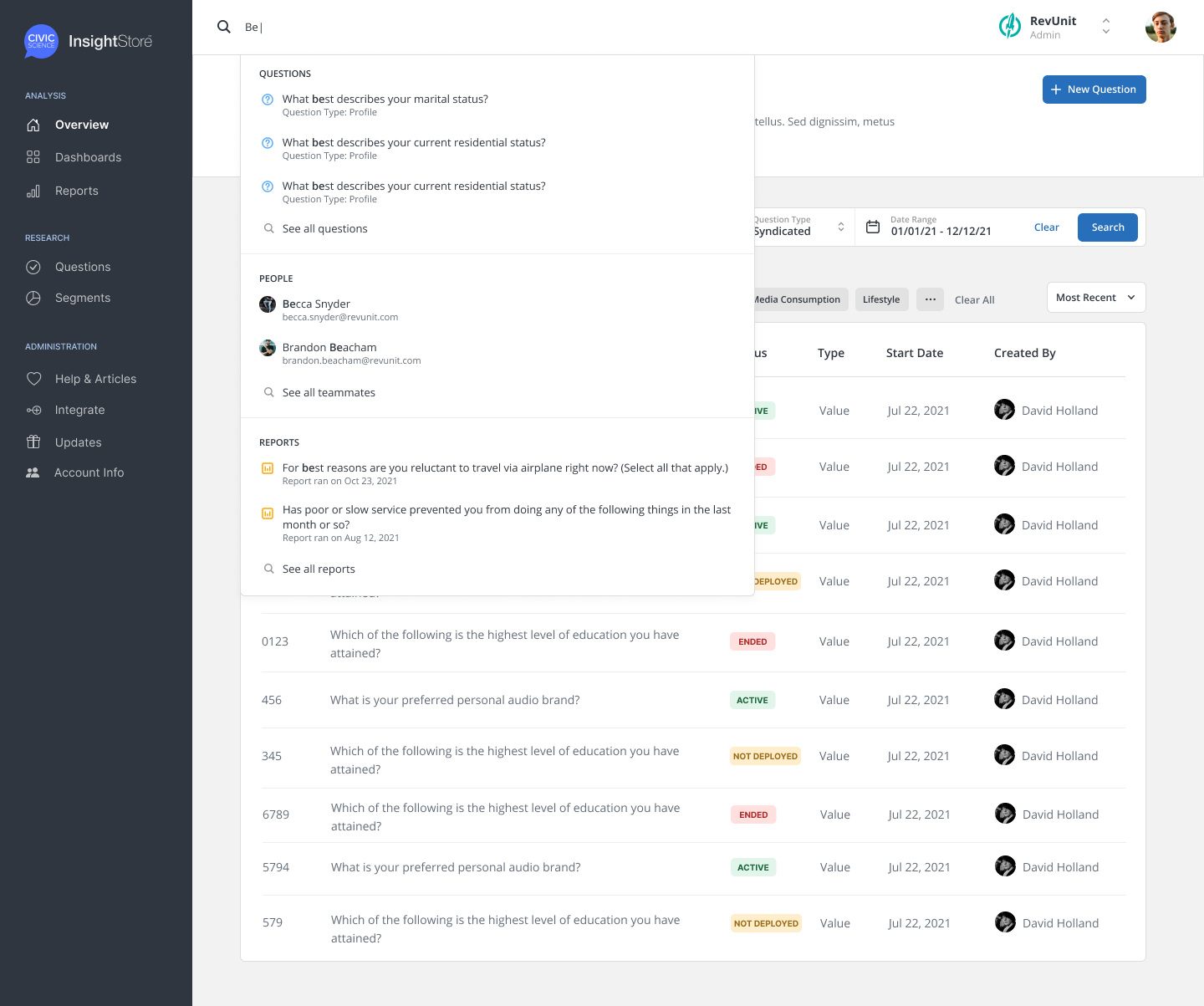Open the Updates gift icon

tap(33, 442)
